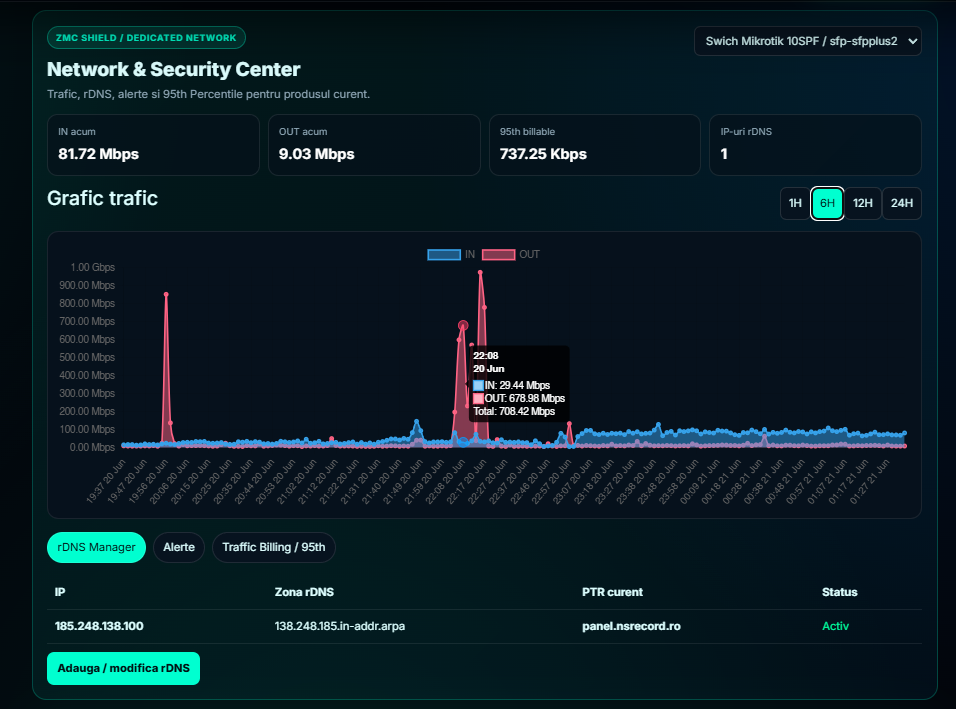Viewport: 956px width, 709px height.
Task: Click the PTR curent column header
Action: (612, 592)
